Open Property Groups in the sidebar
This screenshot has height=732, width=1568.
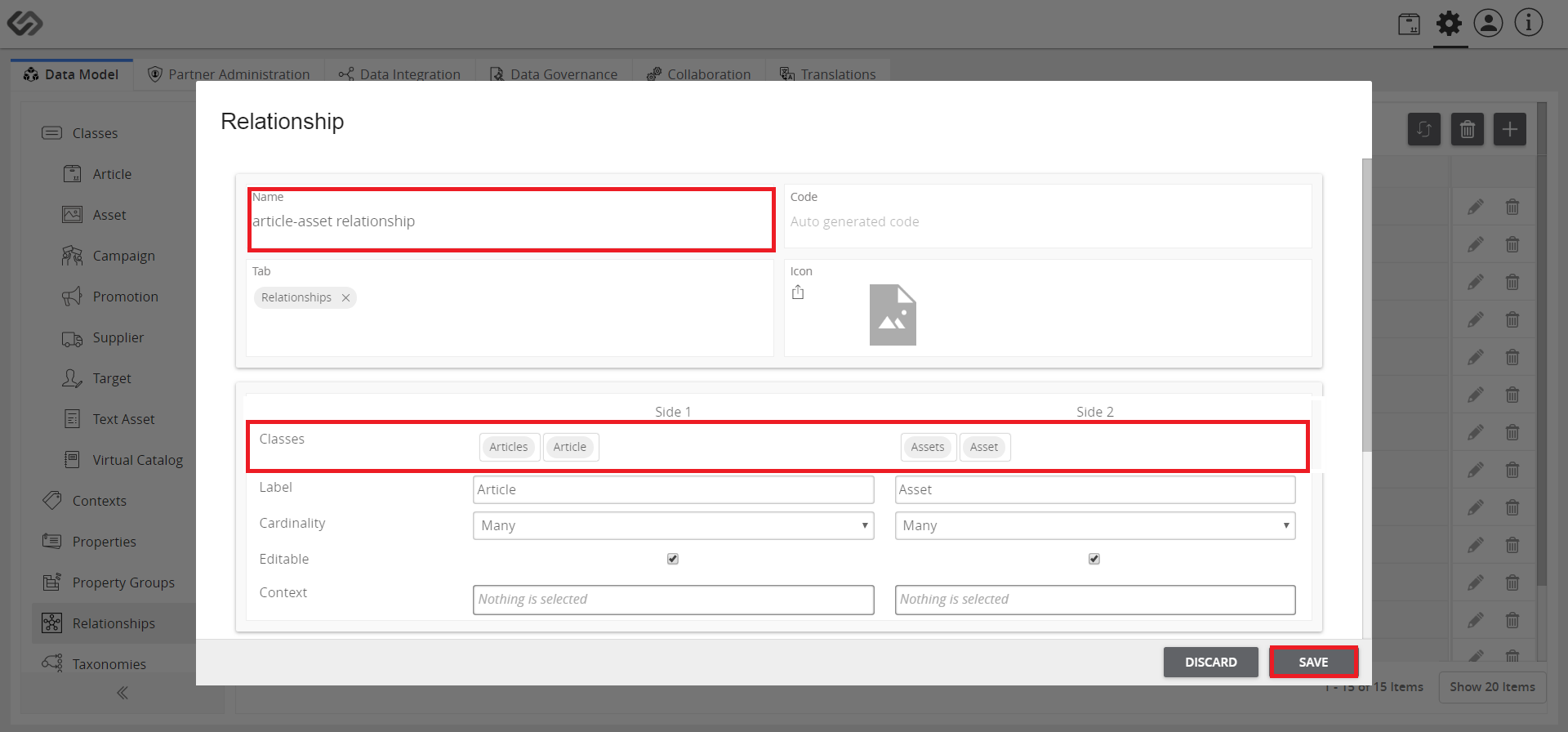(123, 582)
